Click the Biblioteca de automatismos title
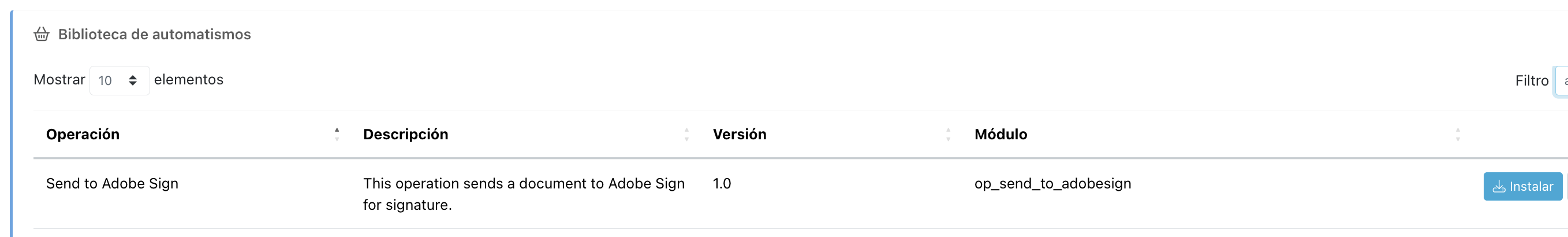The width and height of the screenshot is (1568, 237). pos(155,34)
